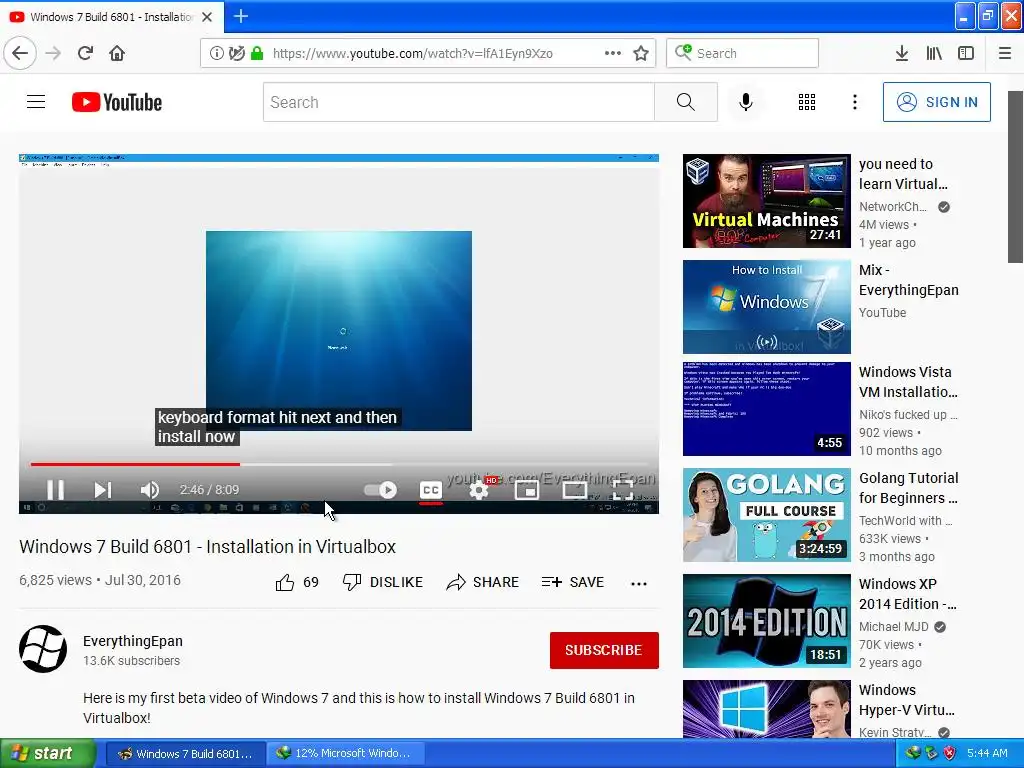This screenshot has height=768, width=1024.
Task: Go to the YouTube home logo
Action: point(117,102)
